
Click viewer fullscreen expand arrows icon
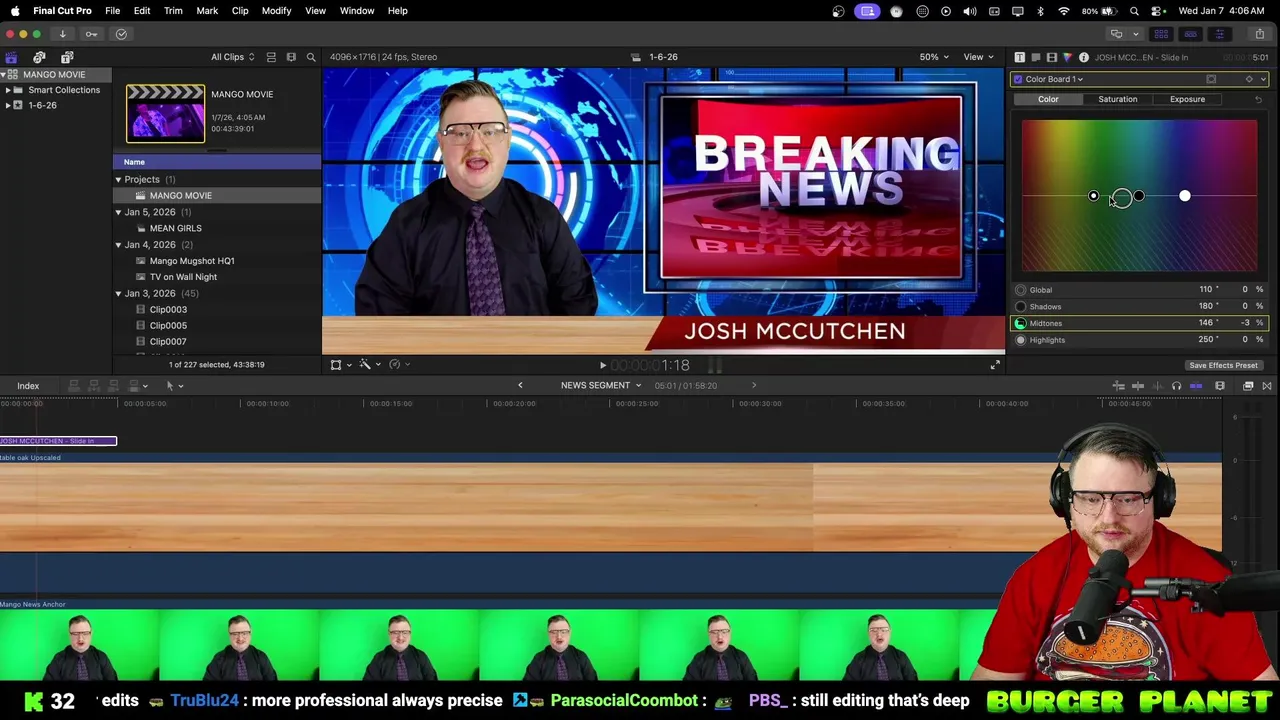point(995,365)
